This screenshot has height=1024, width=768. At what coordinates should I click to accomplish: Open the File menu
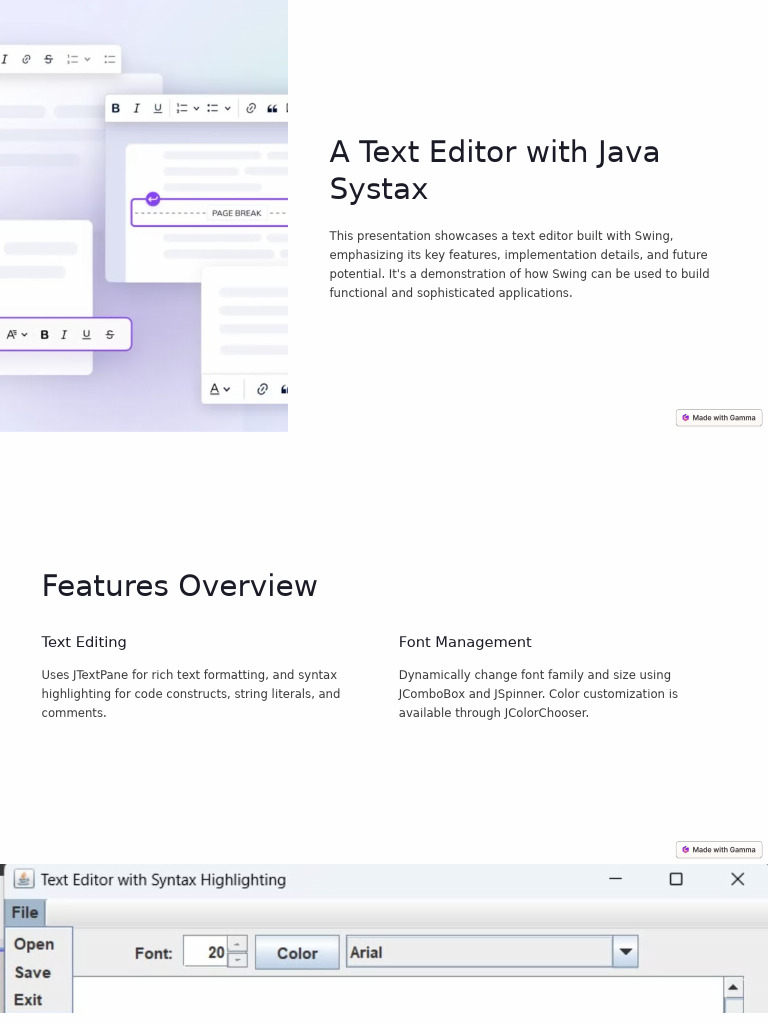25,912
